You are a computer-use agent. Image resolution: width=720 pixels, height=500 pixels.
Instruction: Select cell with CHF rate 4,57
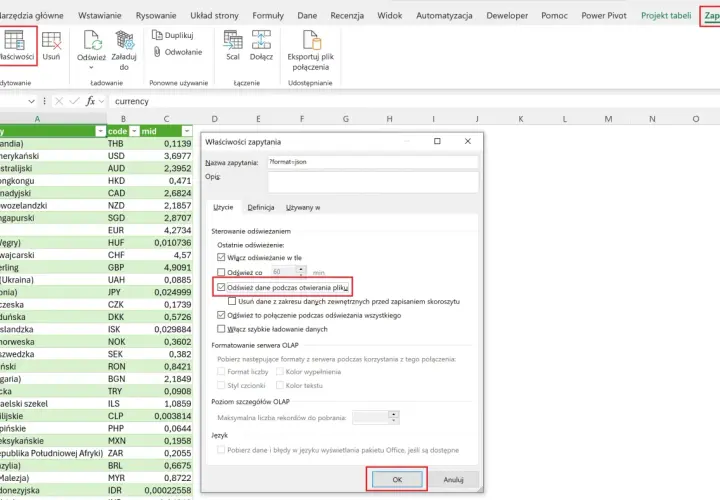(x=166, y=255)
